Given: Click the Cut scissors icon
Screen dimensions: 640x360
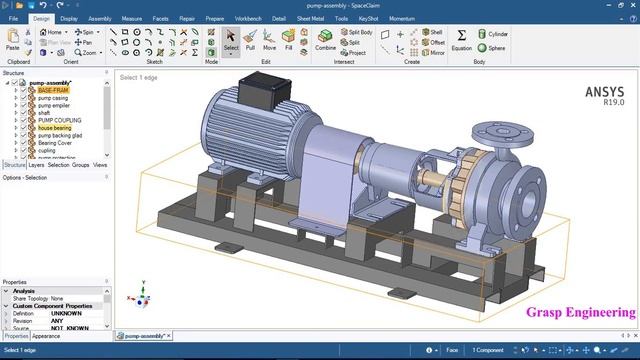Looking at the screenshot, I should coord(28,32).
